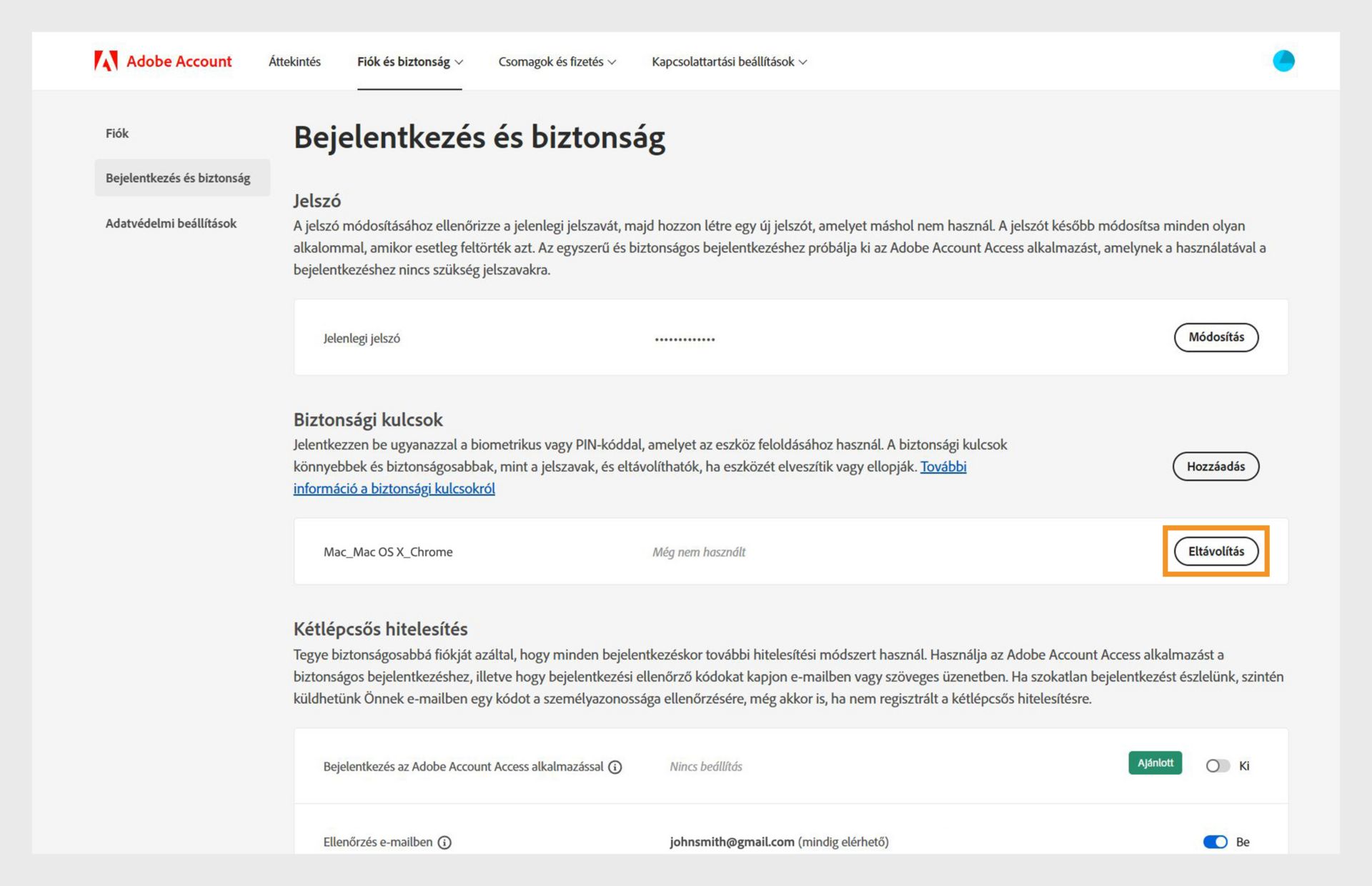Click the Mac_Mac OS X_Chrome key entry
1372x886 pixels.
tap(388, 552)
